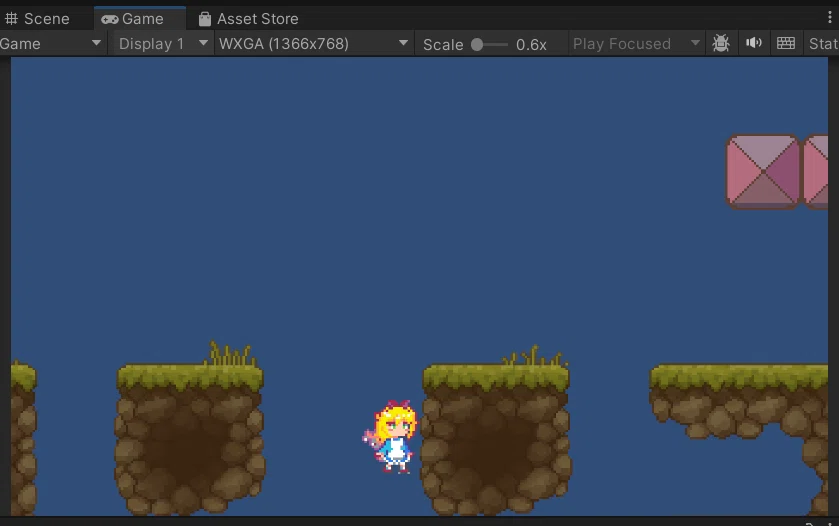Click the Scene tab grid icon
This screenshot has height=526, width=839.
[11, 19]
